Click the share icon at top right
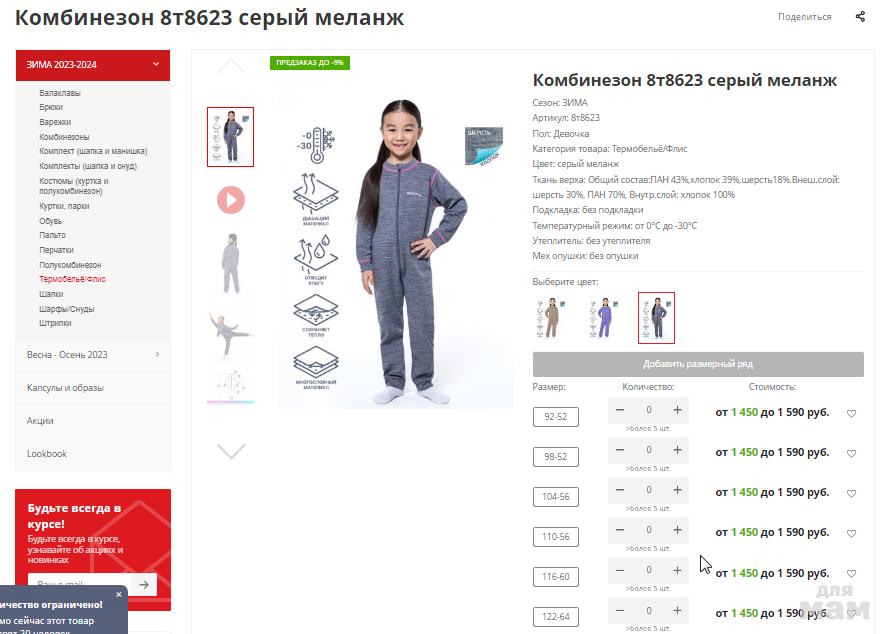The height and width of the screenshot is (634, 885). [860, 16]
